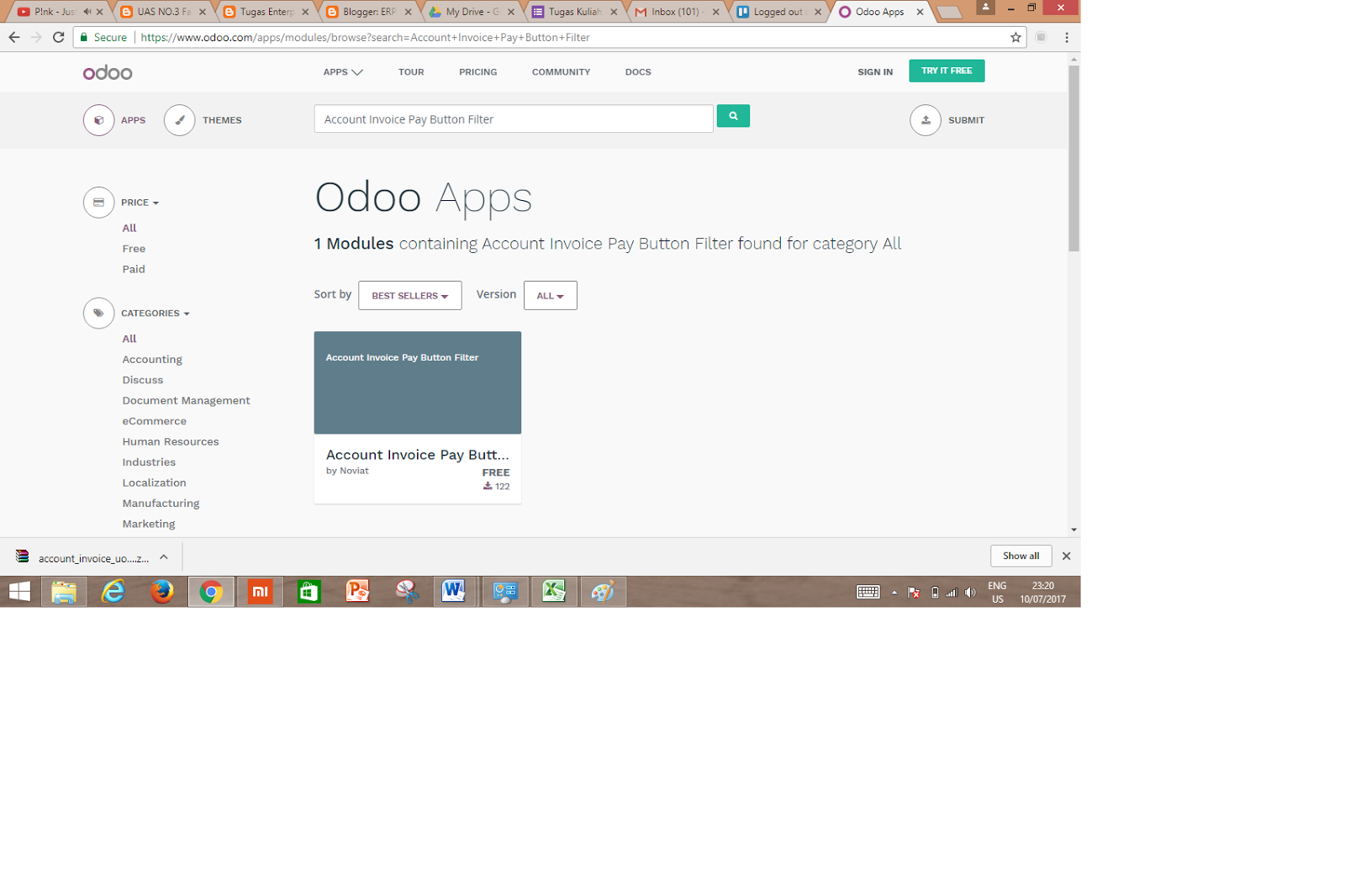Viewport: 1345px width, 896px height.
Task: Click the Odoo logo
Action: click(x=108, y=72)
